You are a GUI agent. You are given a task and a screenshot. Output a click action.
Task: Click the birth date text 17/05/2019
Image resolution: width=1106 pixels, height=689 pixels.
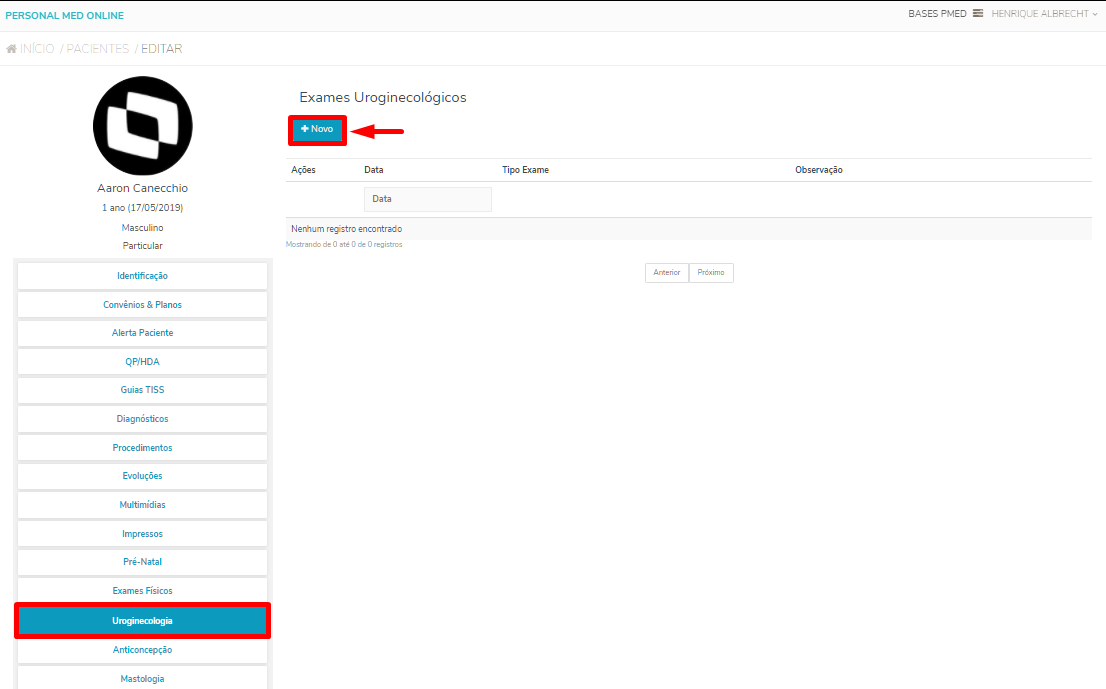[x=155, y=208]
